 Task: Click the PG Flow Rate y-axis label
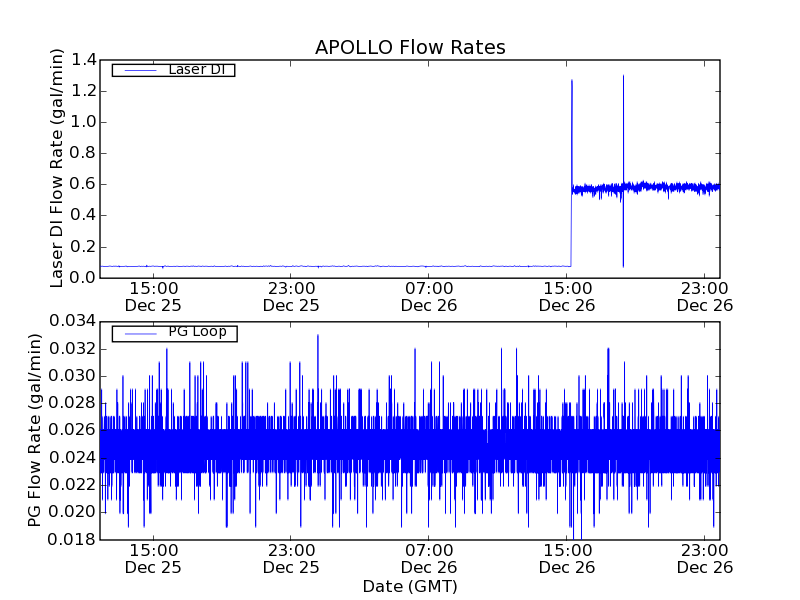35,430
